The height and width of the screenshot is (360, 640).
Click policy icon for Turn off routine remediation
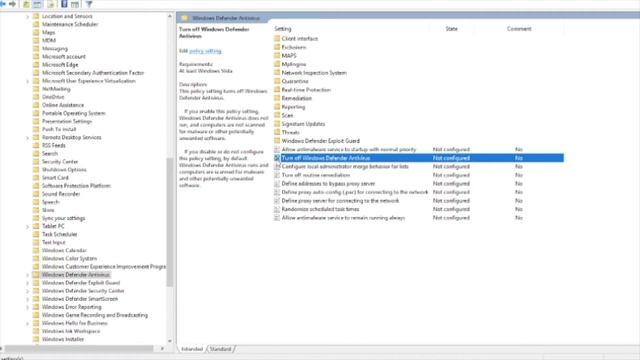[277, 175]
